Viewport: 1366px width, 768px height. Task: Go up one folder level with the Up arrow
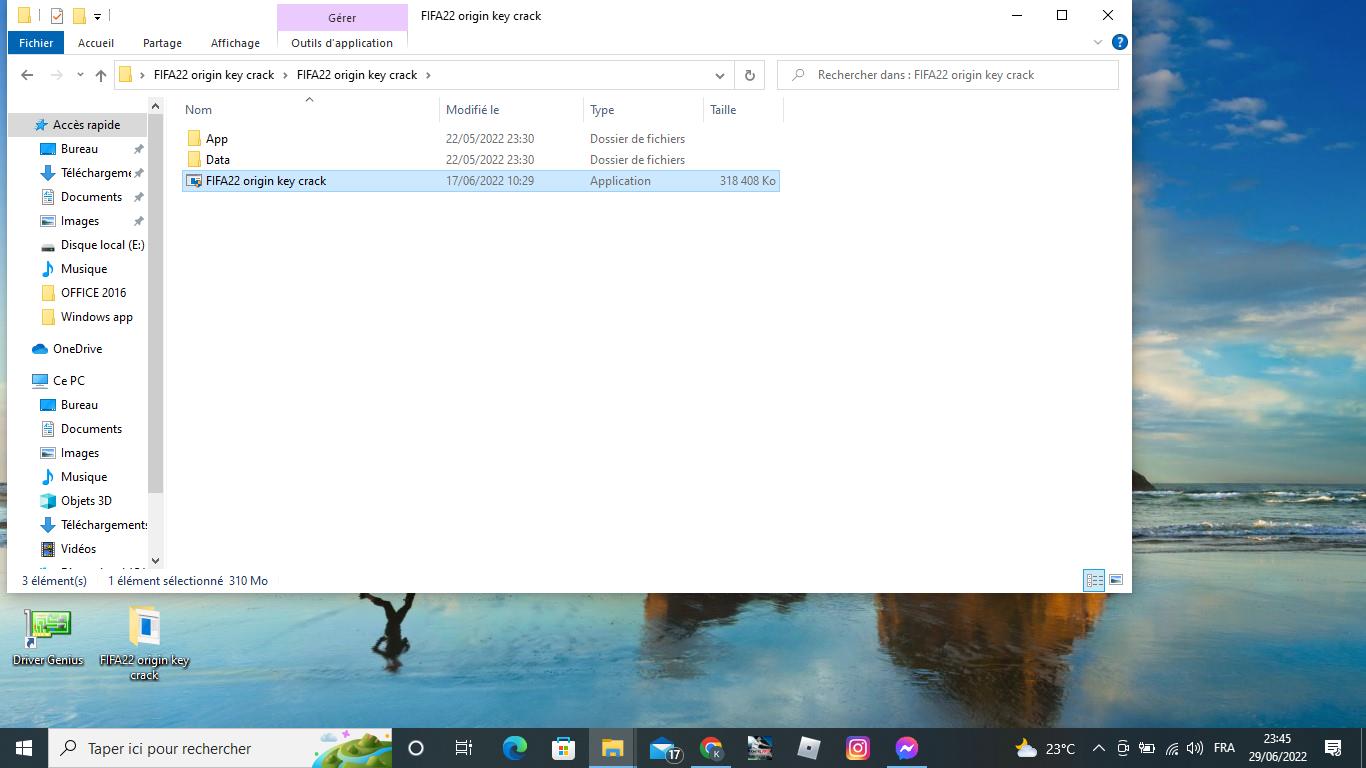pyautogui.click(x=100, y=75)
